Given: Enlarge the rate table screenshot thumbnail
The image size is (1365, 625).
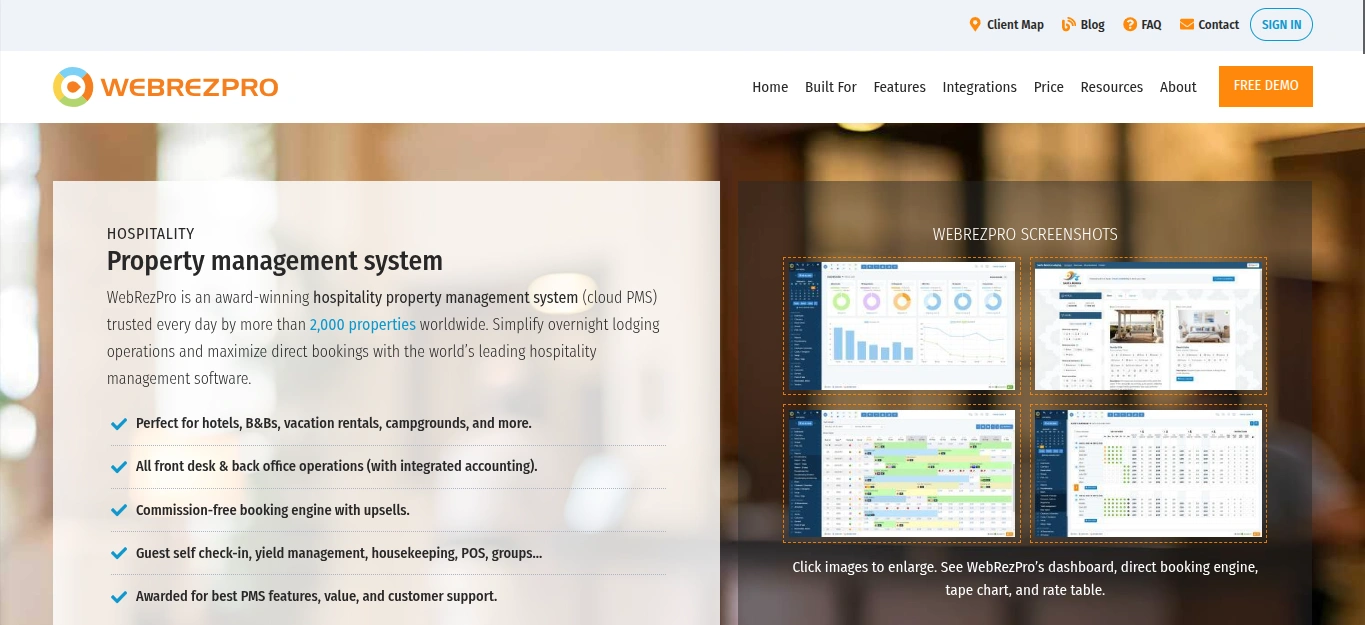Looking at the screenshot, I should [x=1149, y=474].
